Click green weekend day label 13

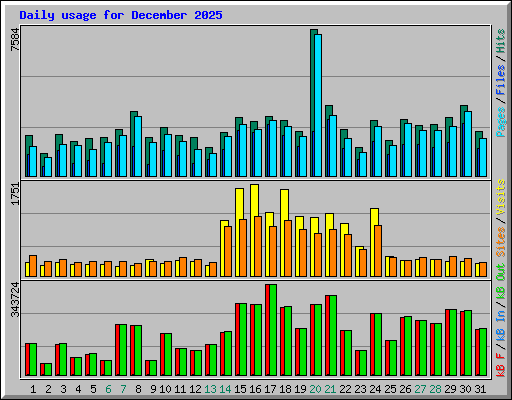click(210, 389)
